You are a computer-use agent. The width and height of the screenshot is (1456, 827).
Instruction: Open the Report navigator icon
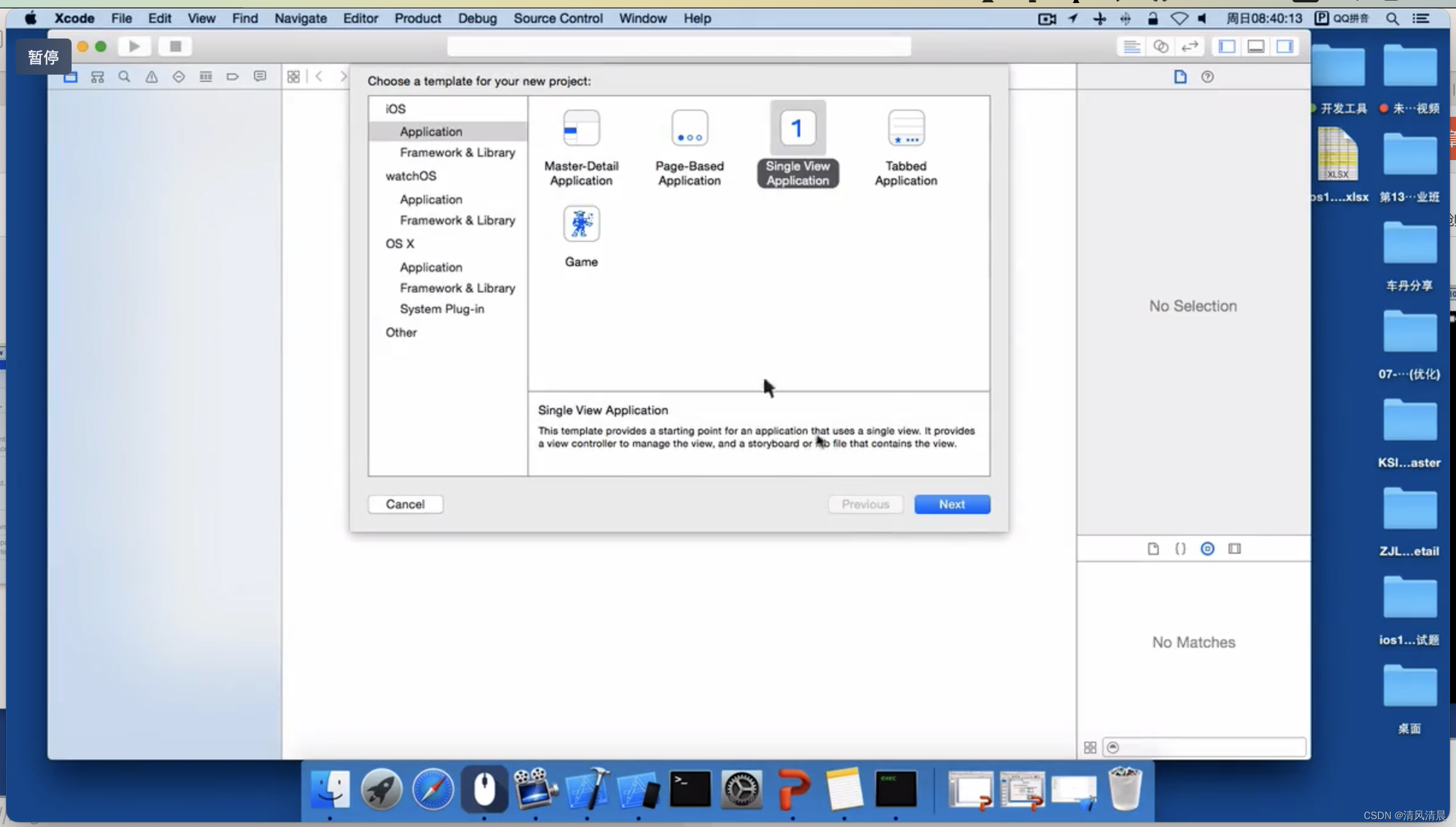[x=260, y=76]
